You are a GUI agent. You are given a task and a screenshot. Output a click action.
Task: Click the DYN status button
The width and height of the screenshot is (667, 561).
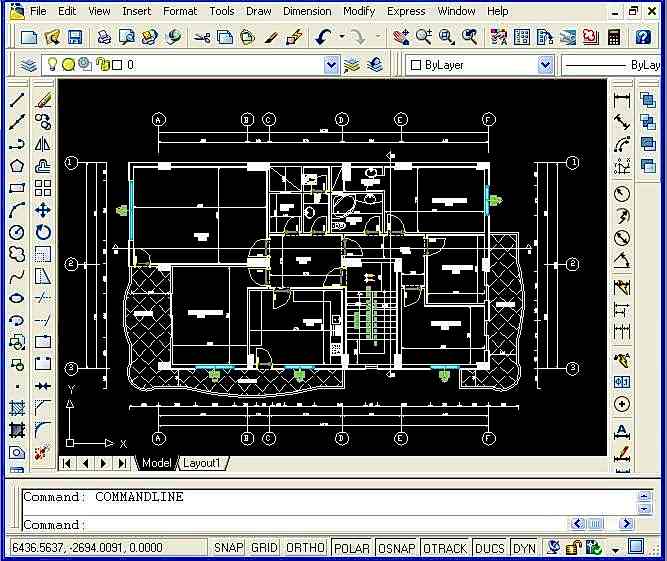click(x=524, y=548)
